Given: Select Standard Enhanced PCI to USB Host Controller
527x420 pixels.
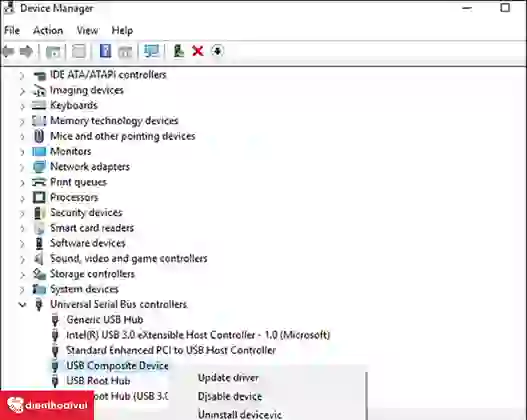Looking at the screenshot, I should click(x=171, y=350).
